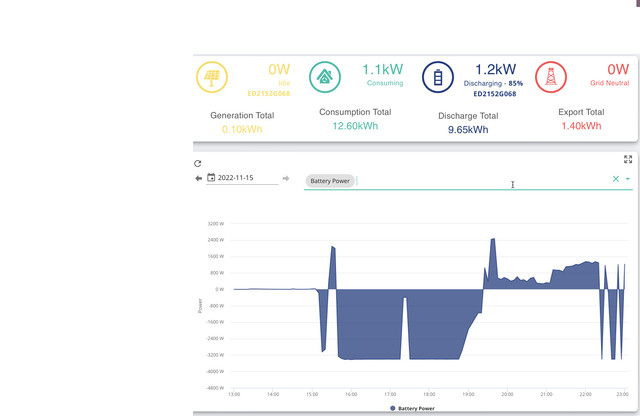
Task: Clear selected series with the X icon
Action: 616,179
